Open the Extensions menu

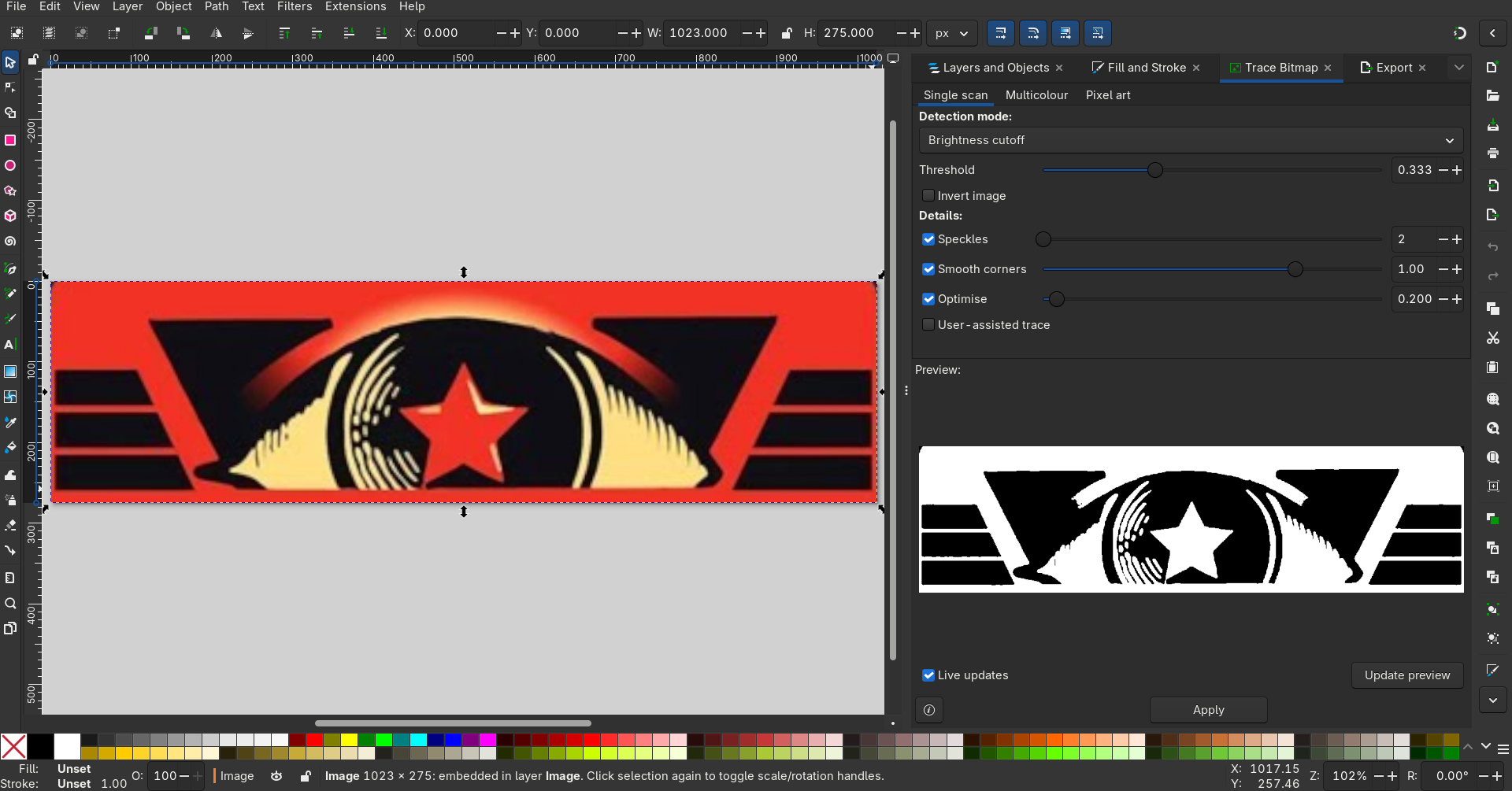coord(355,7)
